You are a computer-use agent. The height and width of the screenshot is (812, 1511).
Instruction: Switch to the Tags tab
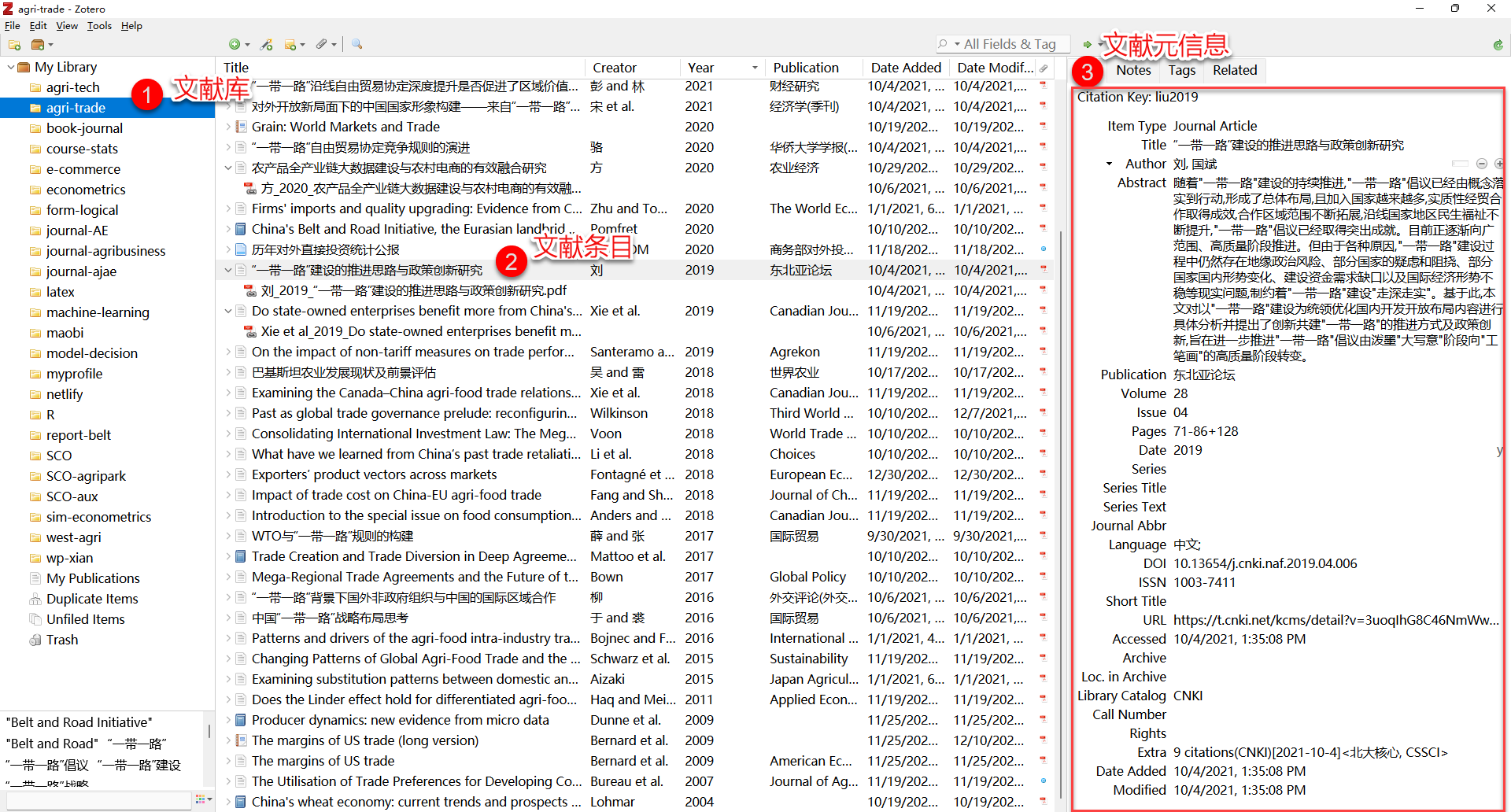[x=1181, y=70]
